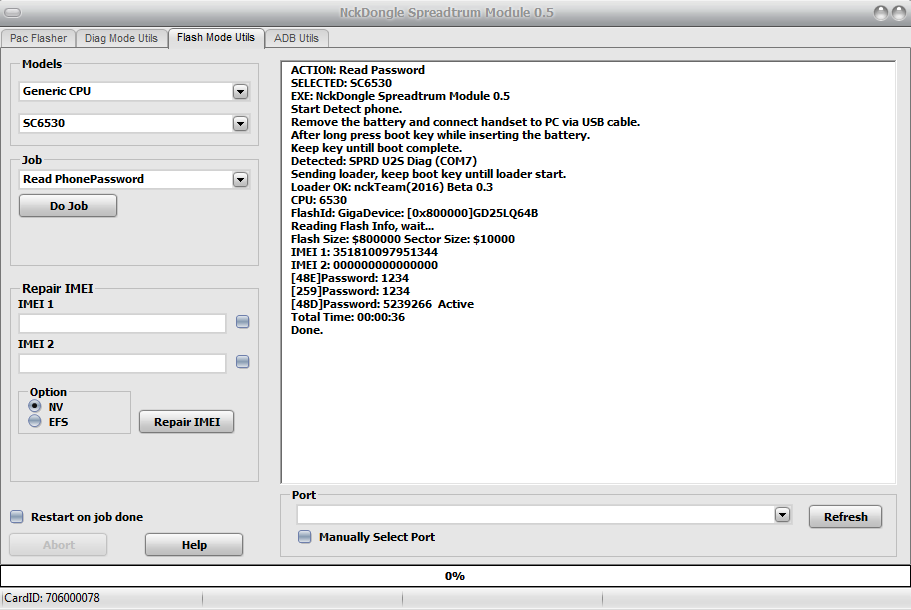
Task: Open the SC6530 CPU dropdown arrow
Action: 240,124
